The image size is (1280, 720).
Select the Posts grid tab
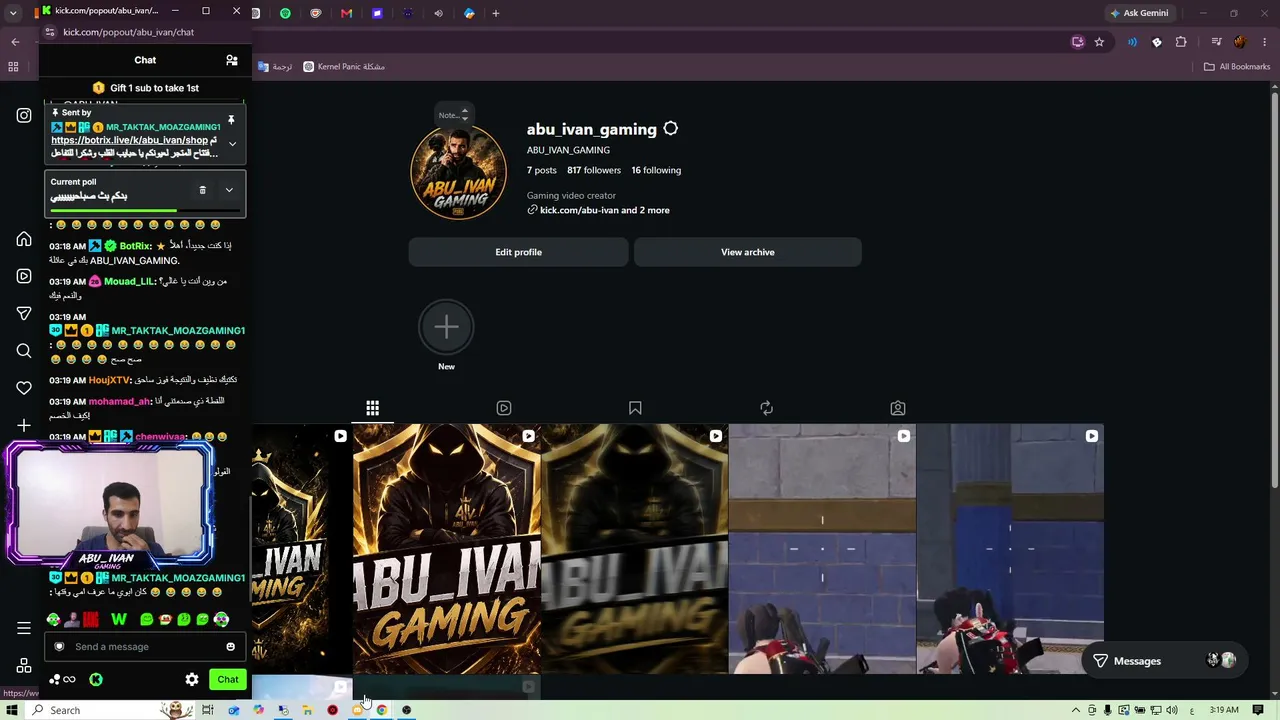[x=372, y=408]
